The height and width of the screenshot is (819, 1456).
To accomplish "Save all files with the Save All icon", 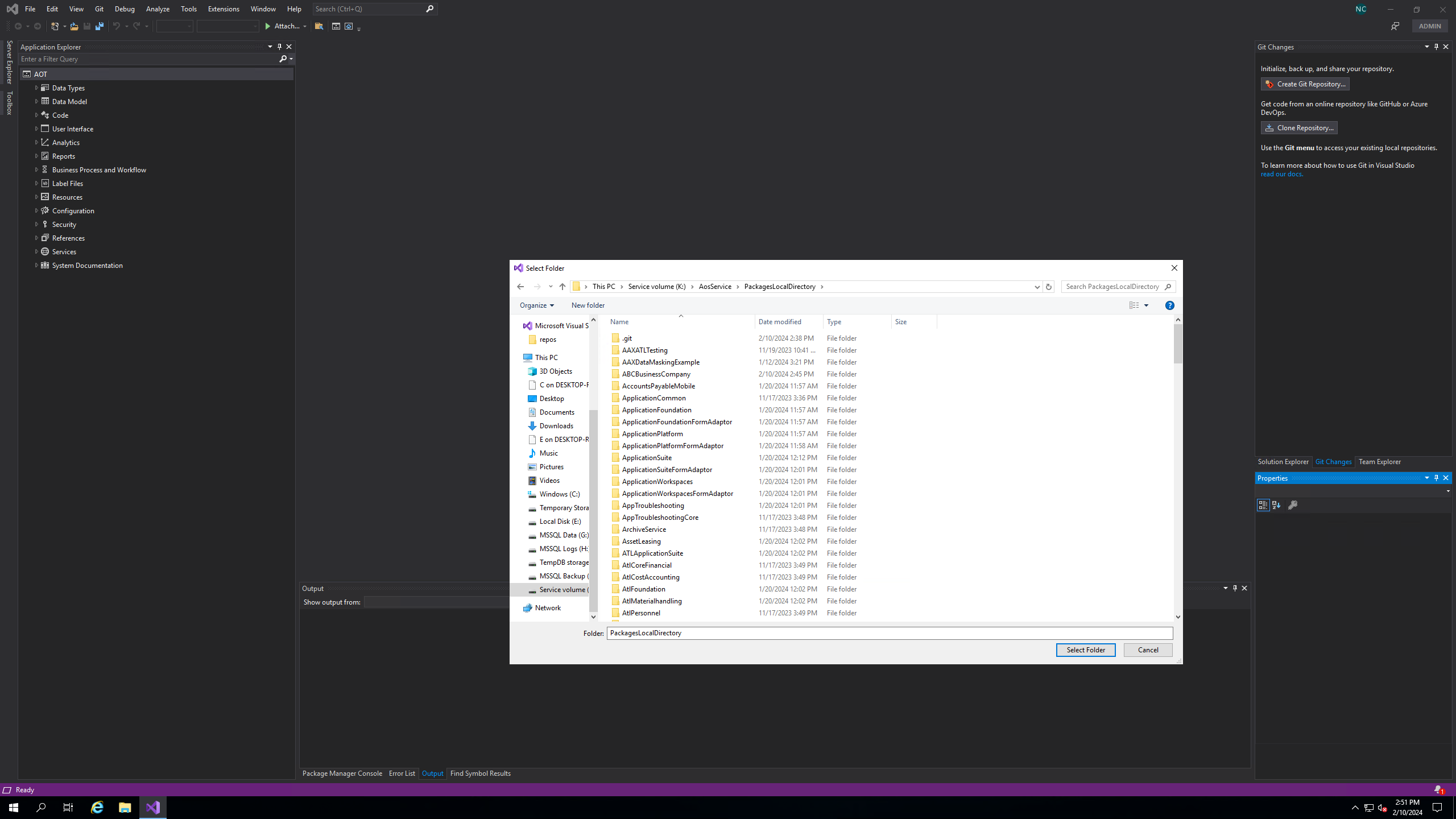I will tap(100, 26).
